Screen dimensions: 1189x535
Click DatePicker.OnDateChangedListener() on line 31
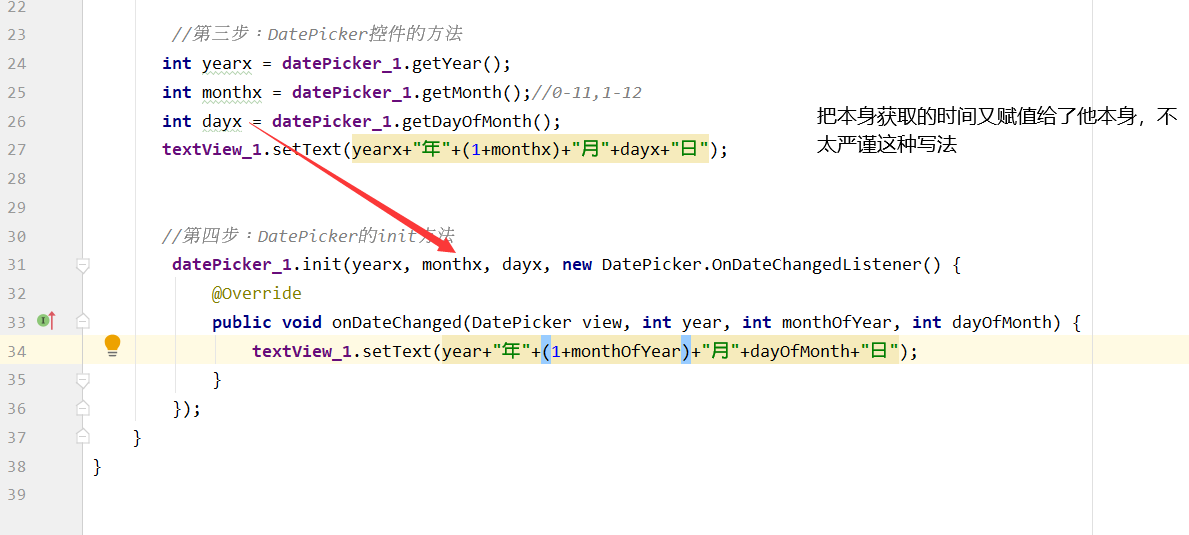771,264
